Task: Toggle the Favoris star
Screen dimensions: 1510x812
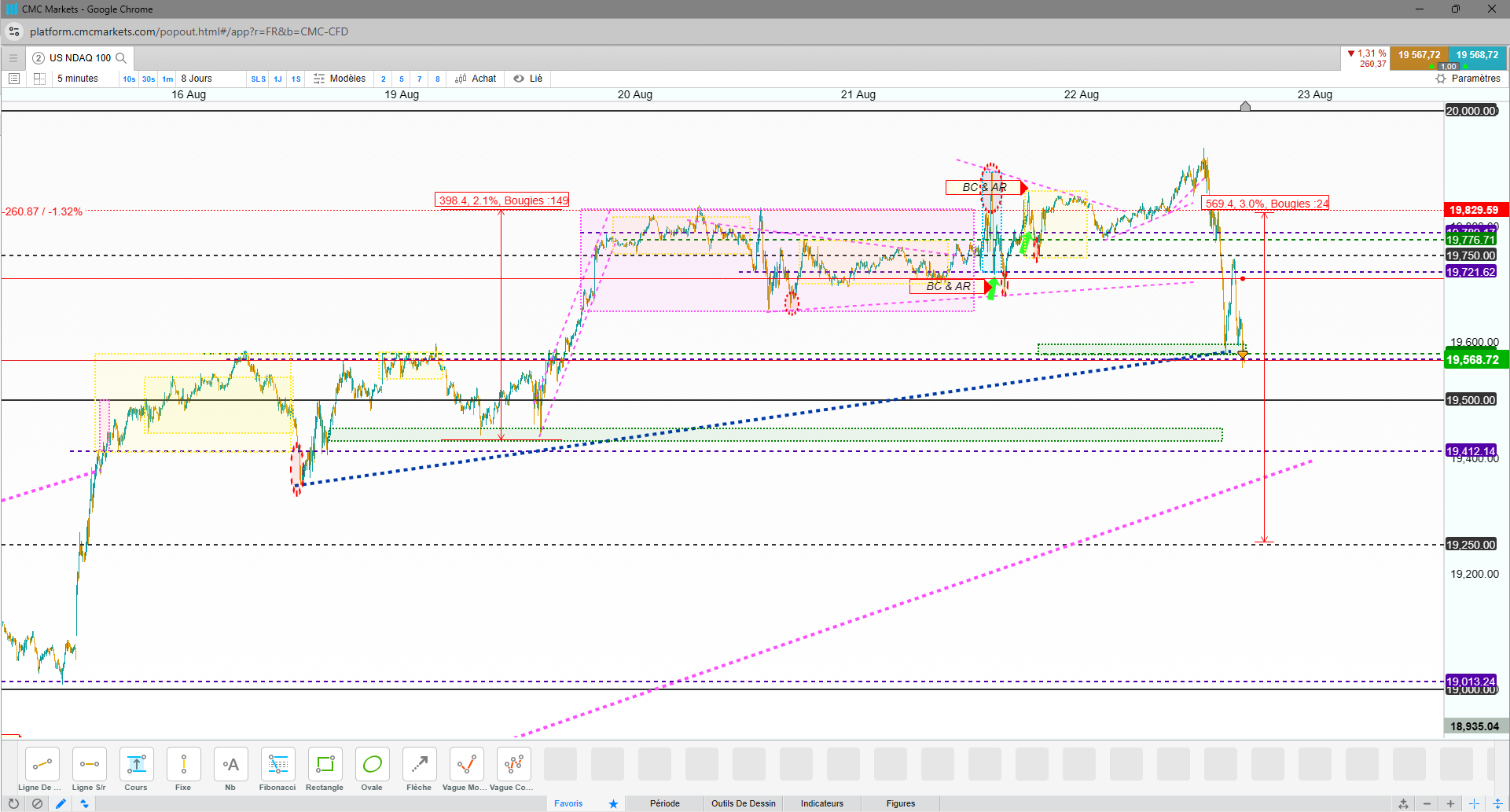Action: point(613,803)
